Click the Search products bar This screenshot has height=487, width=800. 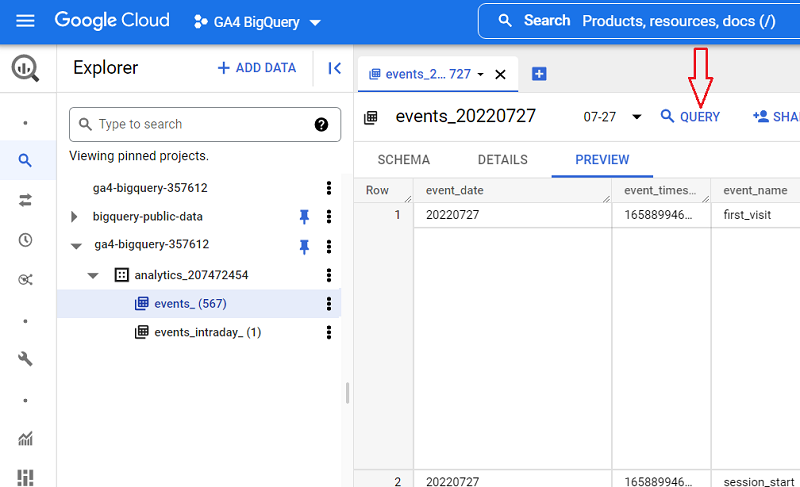(639, 21)
